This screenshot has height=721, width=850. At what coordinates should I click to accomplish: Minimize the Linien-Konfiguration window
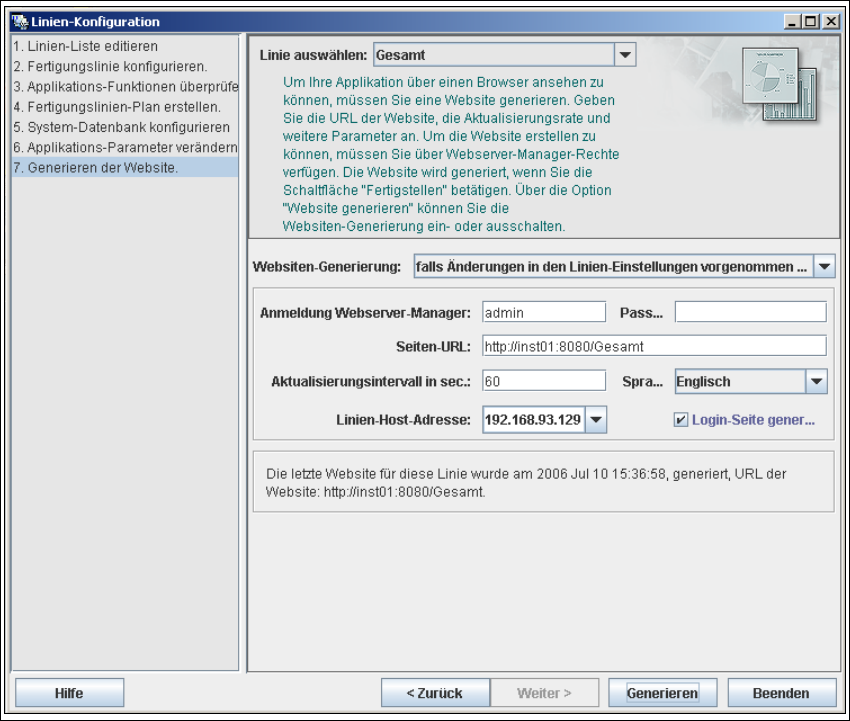[792, 22]
